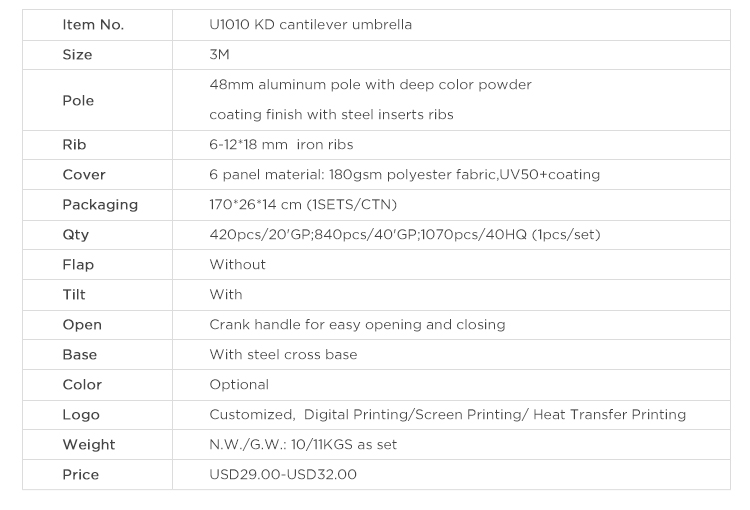This screenshot has width=750, height=510.
Task: Select the 'U1010 KD cantilever umbrella' text
Action: click(310, 25)
